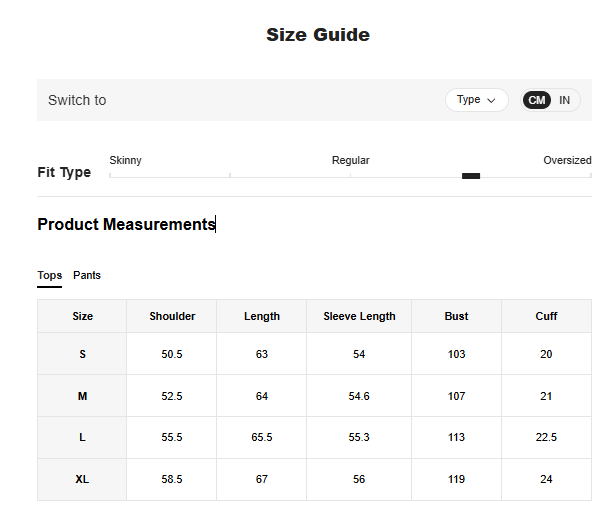The width and height of the screenshot is (607, 505).
Task: Click the Length column header
Action: pos(262,316)
